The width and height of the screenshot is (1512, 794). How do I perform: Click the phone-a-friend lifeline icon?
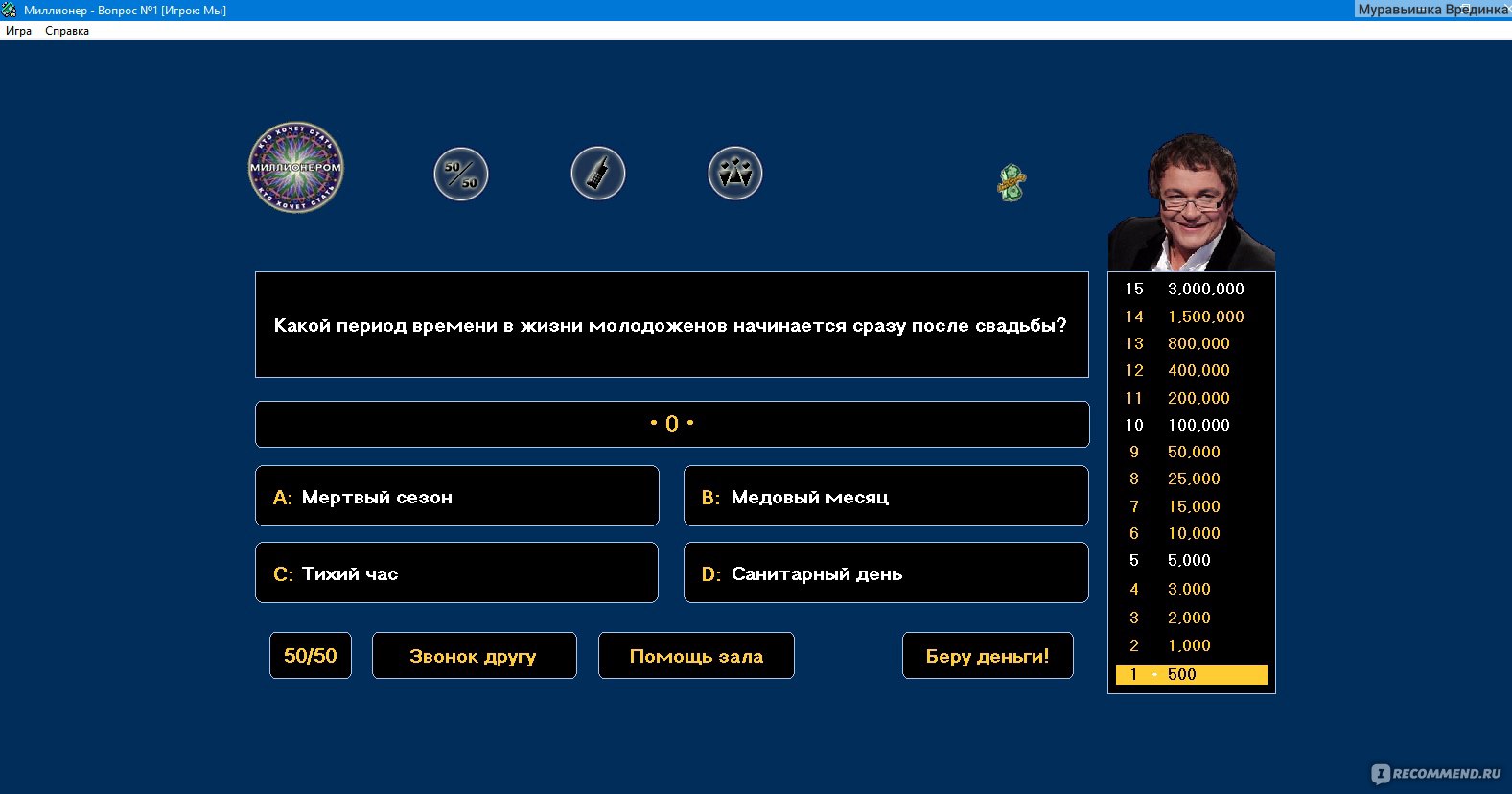tap(598, 174)
